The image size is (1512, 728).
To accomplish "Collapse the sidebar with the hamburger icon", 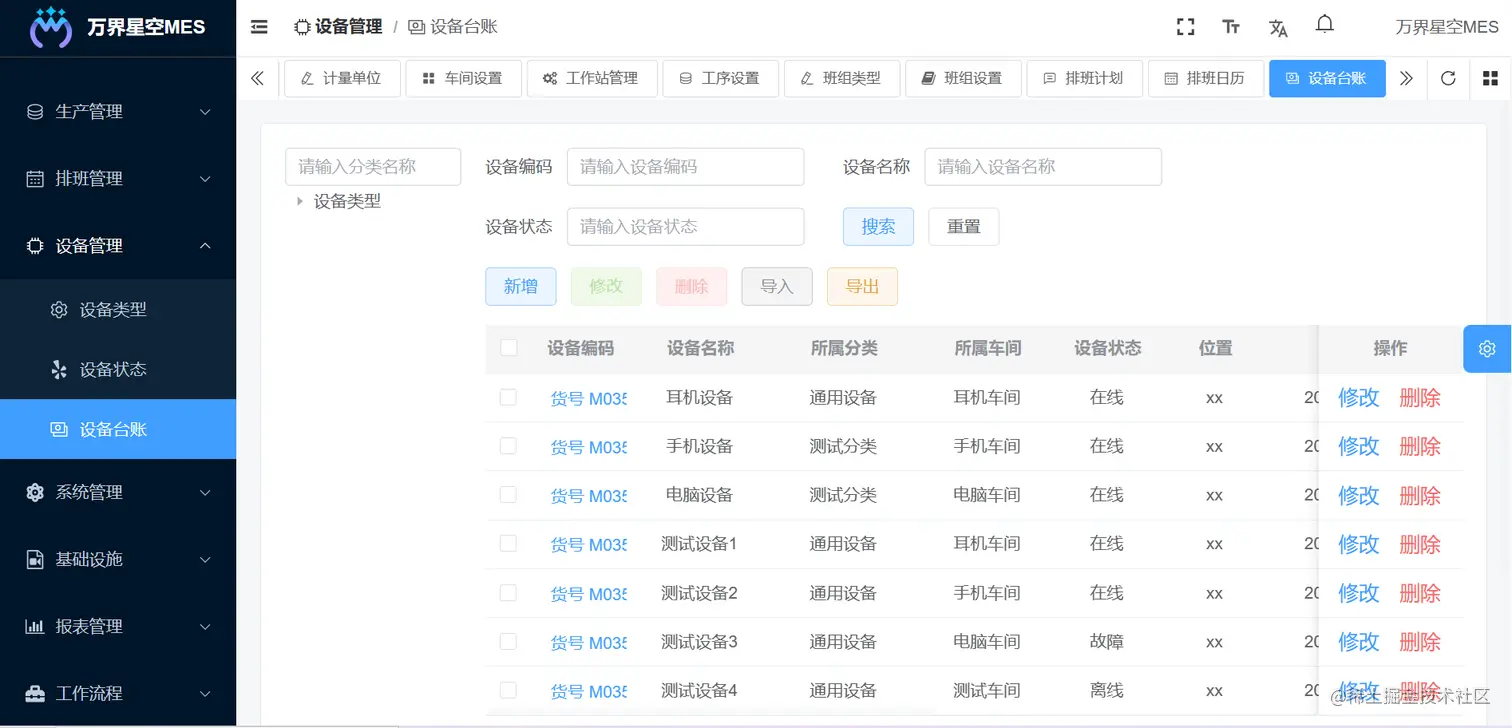I will (x=259, y=27).
